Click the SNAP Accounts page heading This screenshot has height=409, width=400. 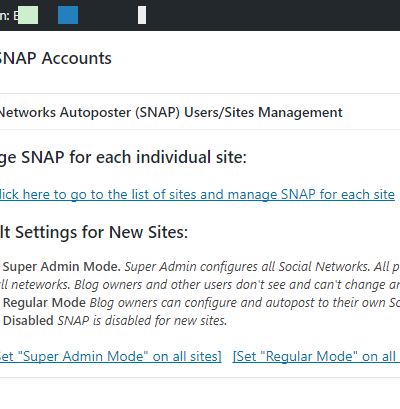click(55, 59)
